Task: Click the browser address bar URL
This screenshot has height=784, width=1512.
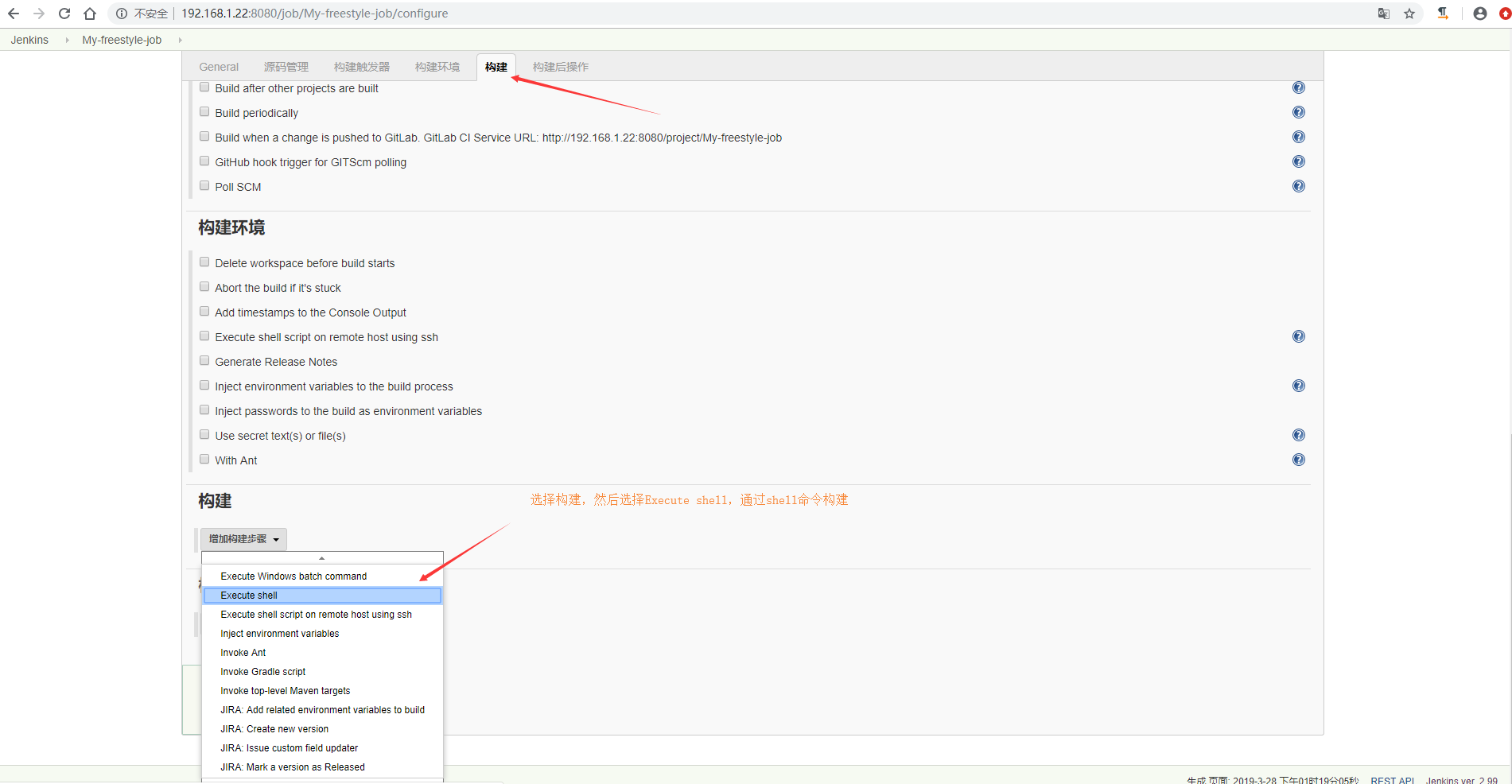Action: point(315,14)
